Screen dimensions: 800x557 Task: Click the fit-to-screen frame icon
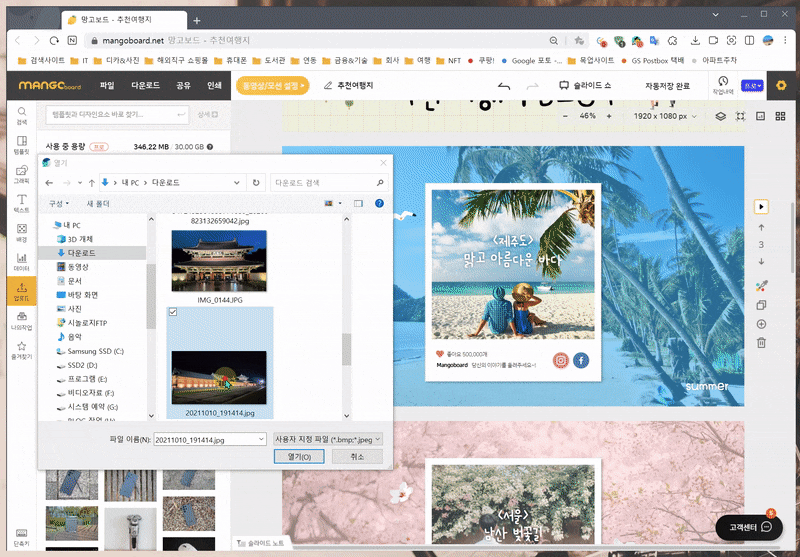pyautogui.click(x=740, y=116)
